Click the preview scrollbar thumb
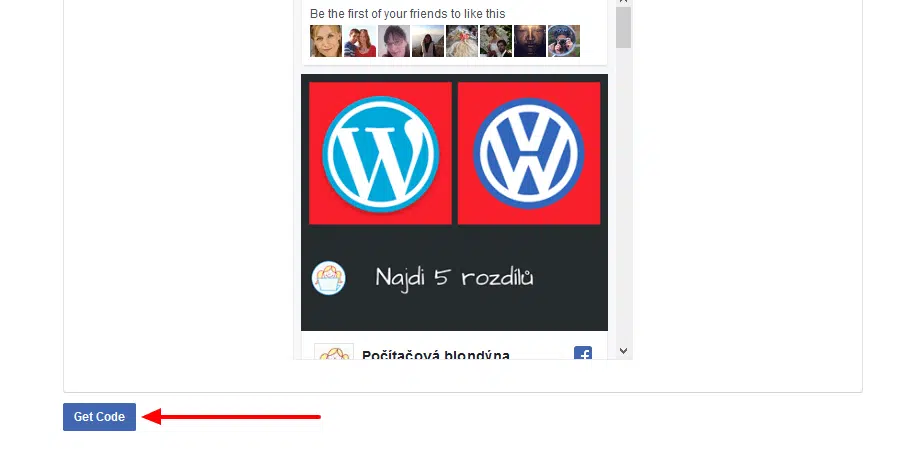This screenshot has height=449, width=922. (x=623, y=28)
